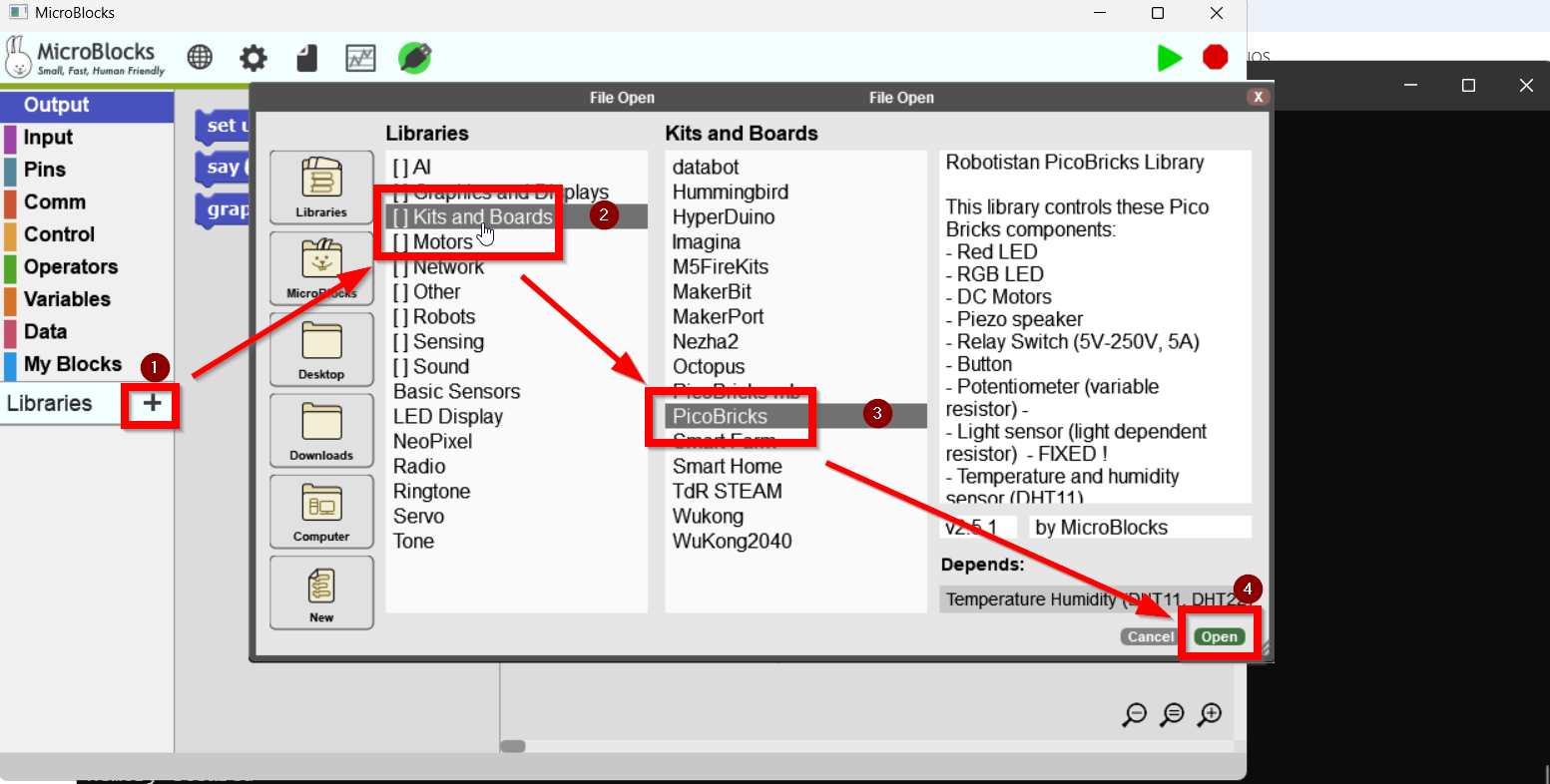Select the Libraries shortcut in File Open
This screenshot has height=784, width=1550.
[x=321, y=188]
